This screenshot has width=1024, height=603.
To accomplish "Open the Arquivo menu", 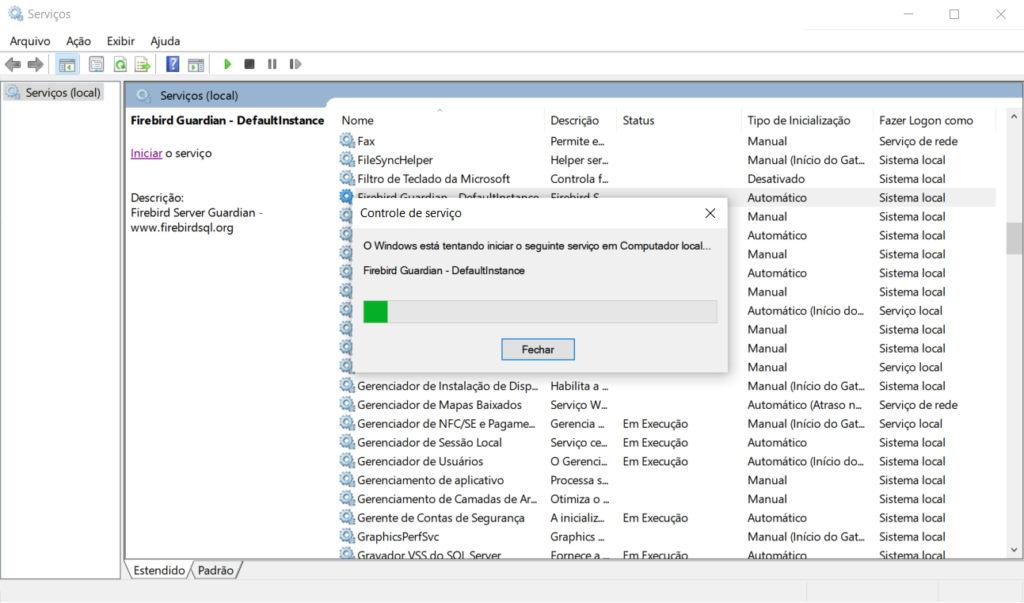I will click(x=29, y=41).
